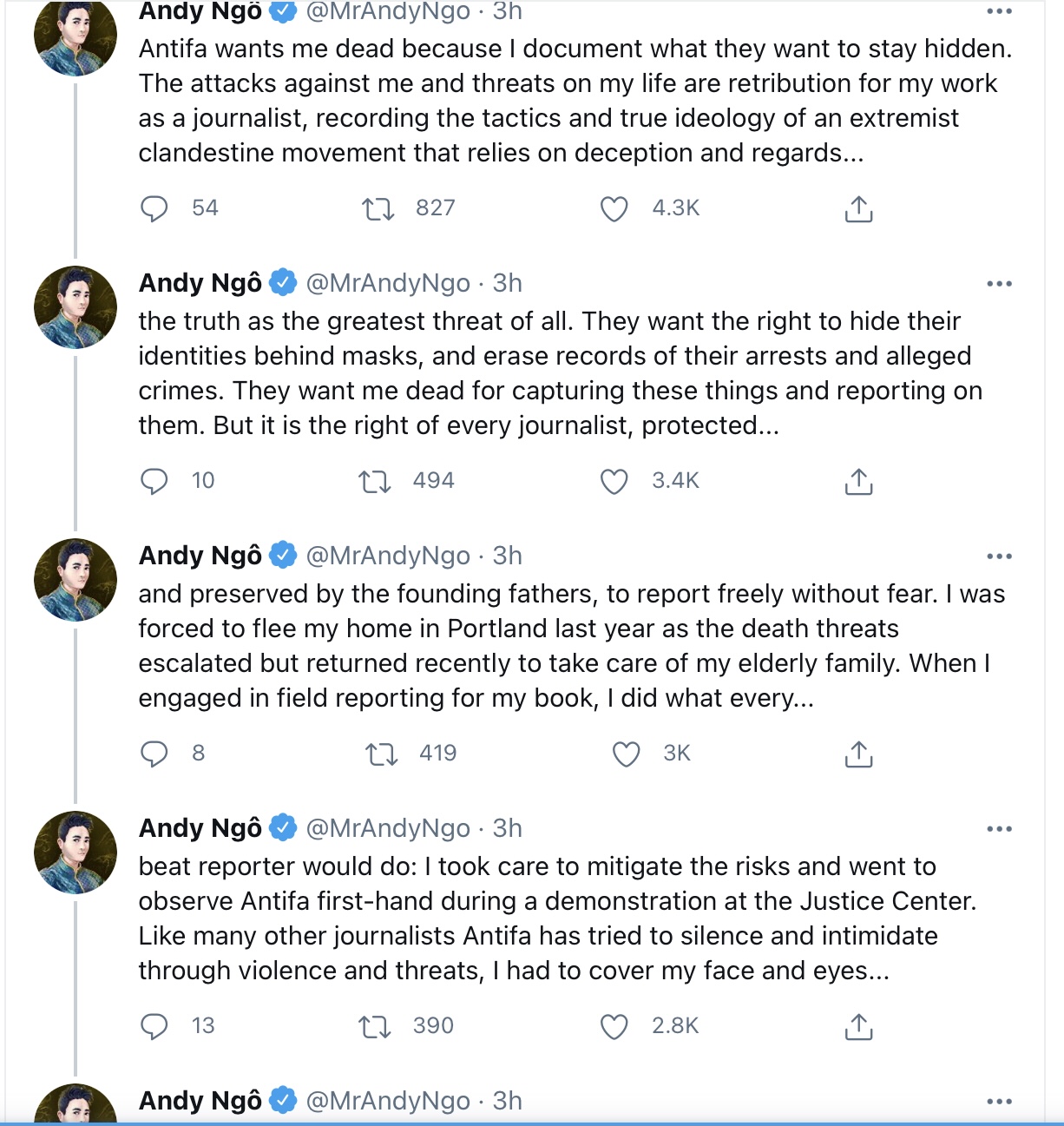Reply to the tweet with 10 replies
Screen dimensions: 1064x1126
pos(154,481)
